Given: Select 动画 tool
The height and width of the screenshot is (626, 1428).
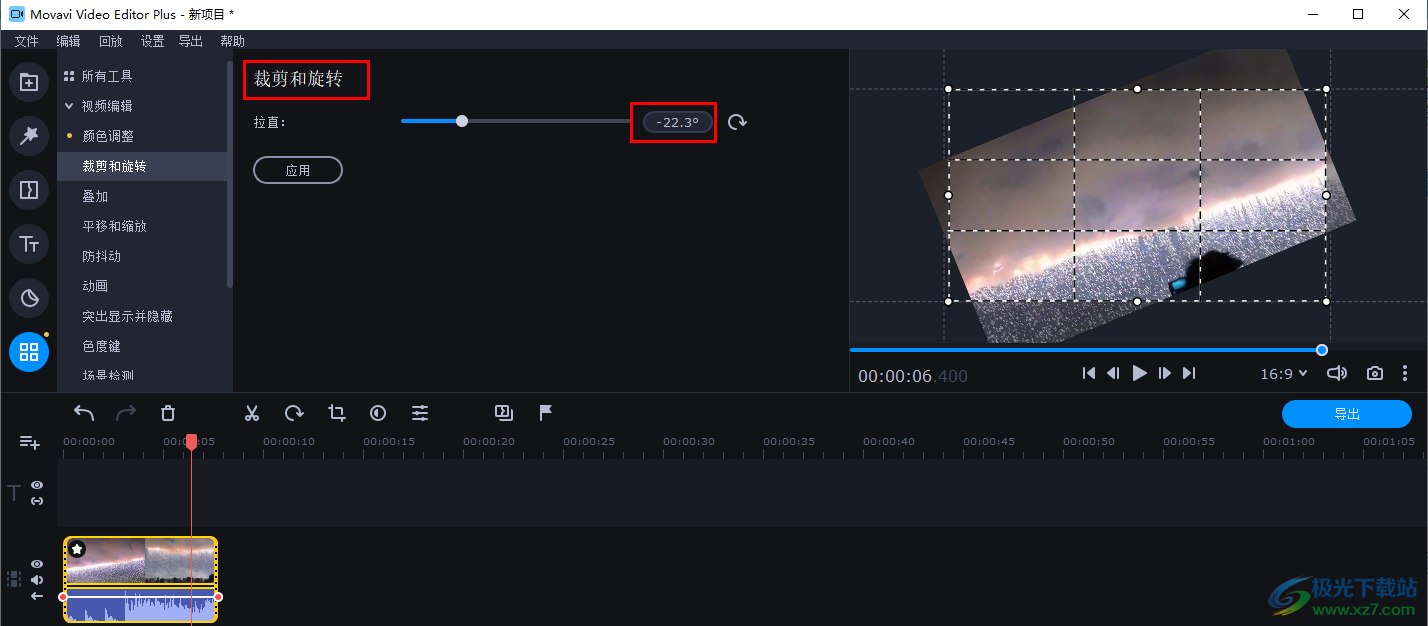Looking at the screenshot, I should pos(95,286).
